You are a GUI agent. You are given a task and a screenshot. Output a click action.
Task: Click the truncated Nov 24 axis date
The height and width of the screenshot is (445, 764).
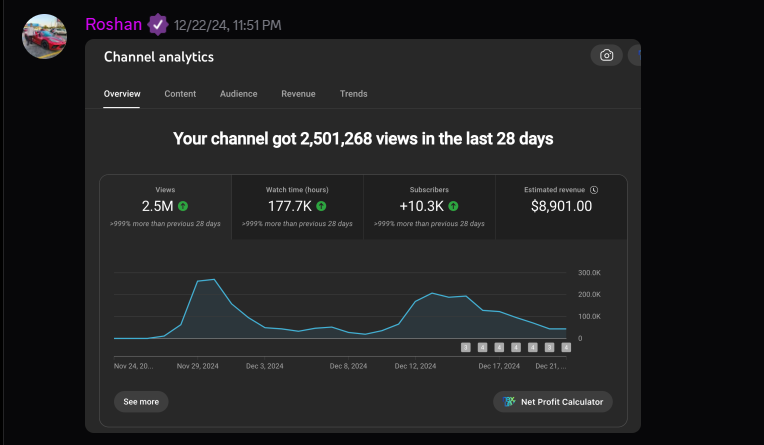[x=134, y=366]
